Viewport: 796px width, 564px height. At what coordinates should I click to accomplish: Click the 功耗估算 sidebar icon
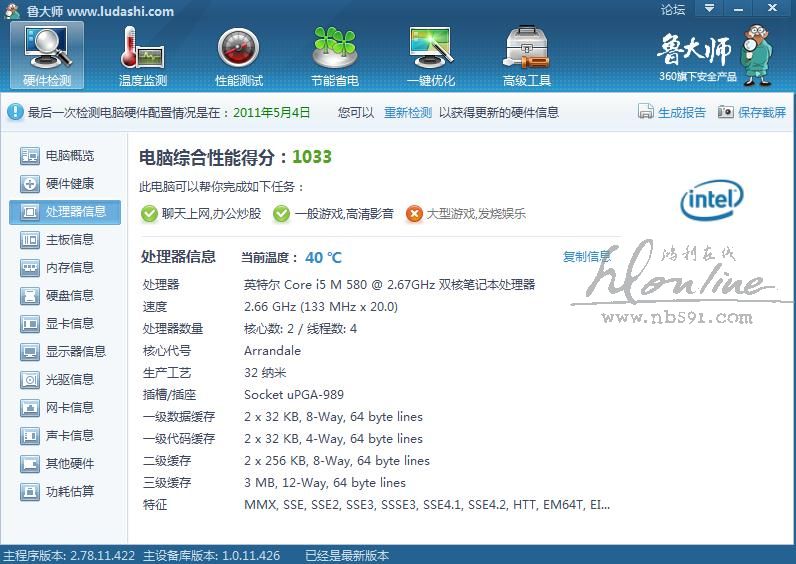[x=29, y=491]
